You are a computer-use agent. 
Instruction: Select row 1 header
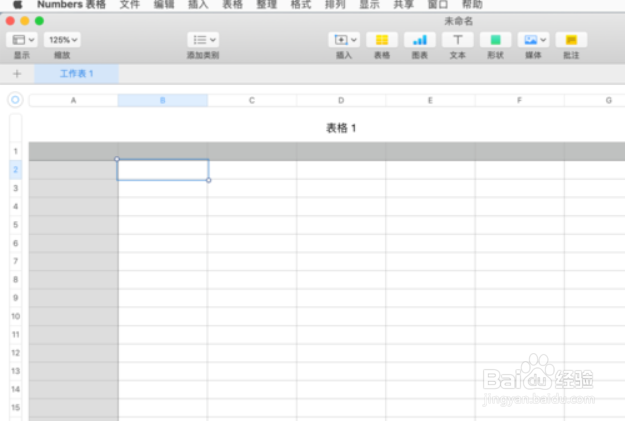[15, 151]
